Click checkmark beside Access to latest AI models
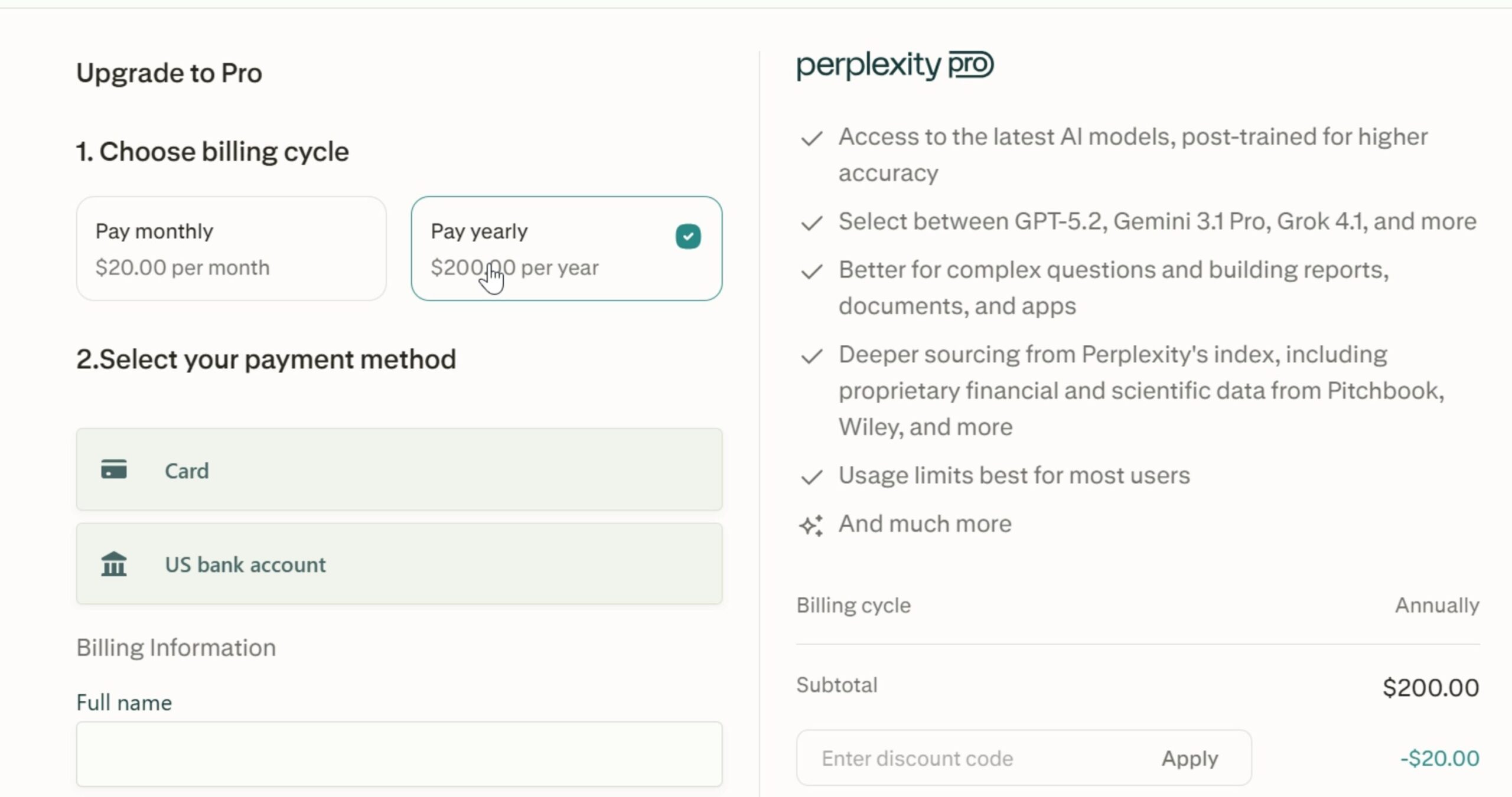The height and width of the screenshot is (797, 1512). click(x=812, y=138)
